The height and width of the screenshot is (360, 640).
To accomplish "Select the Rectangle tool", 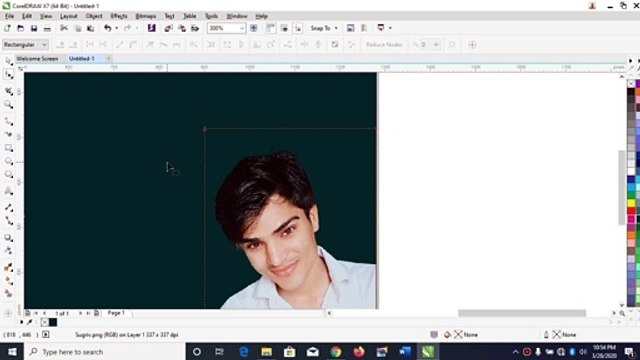I will pyautogui.click(x=9, y=148).
